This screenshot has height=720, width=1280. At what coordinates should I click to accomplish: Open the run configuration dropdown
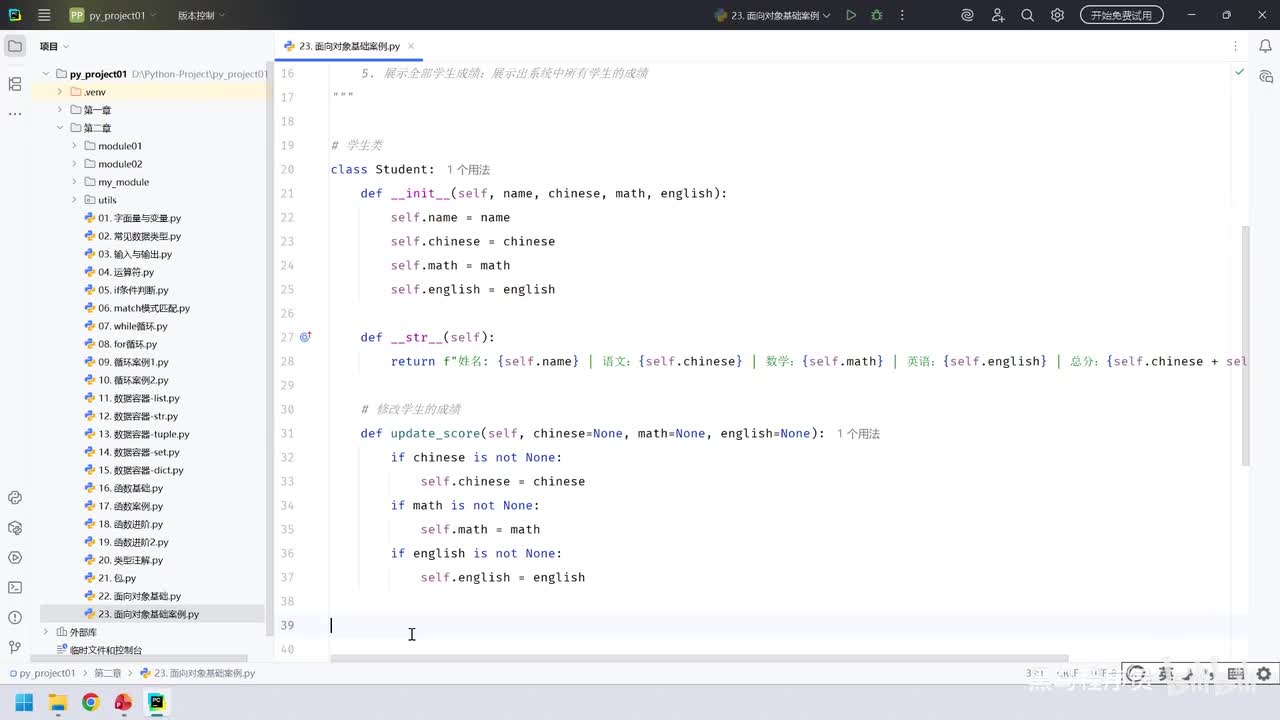(x=773, y=15)
